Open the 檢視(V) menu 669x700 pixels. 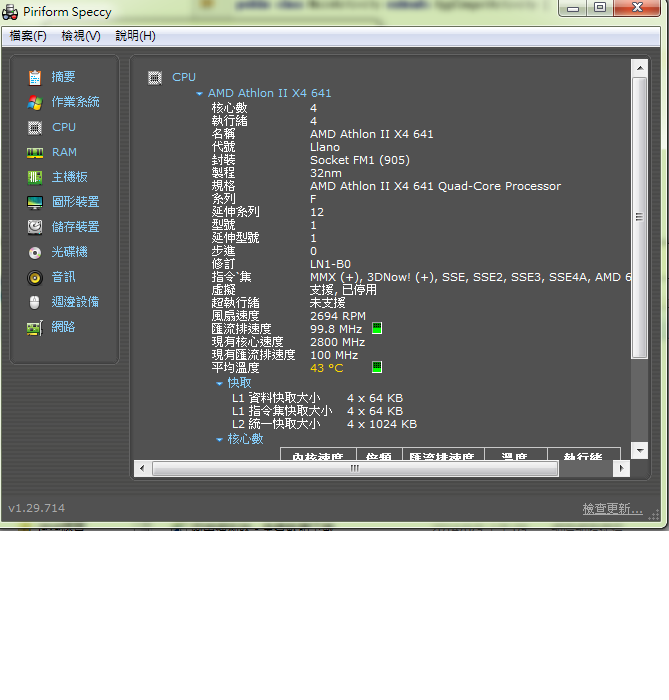pos(81,36)
